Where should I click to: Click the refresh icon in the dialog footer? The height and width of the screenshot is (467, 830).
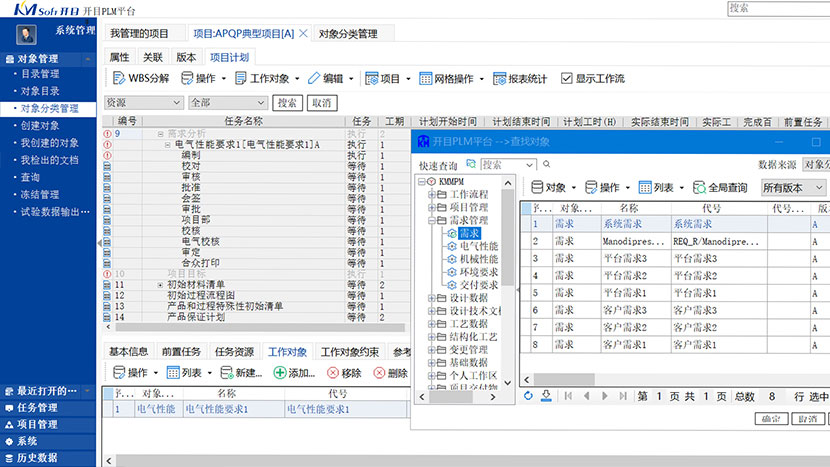[528, 396]
